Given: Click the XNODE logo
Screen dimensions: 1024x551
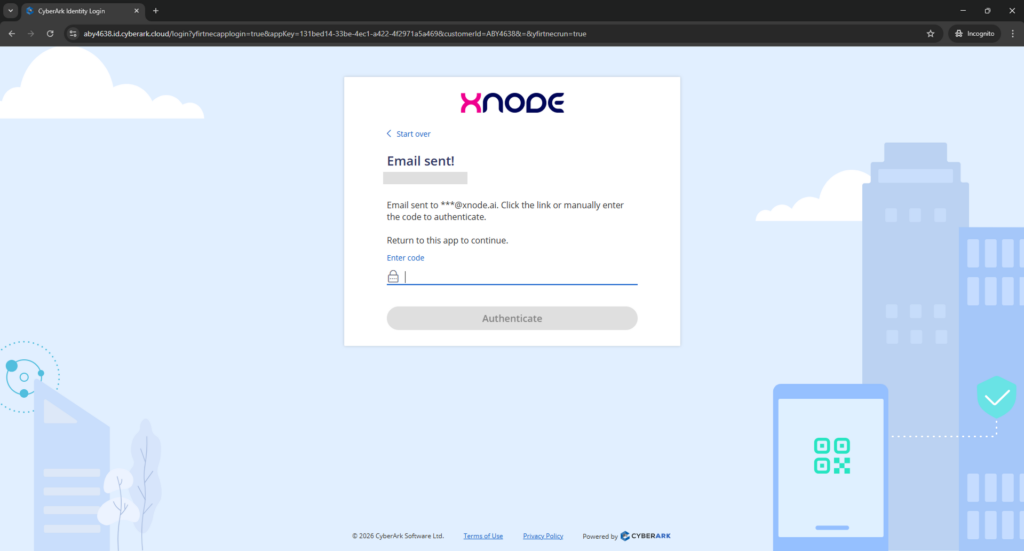Looking at the screenshot, I should (x=512, y=103).
